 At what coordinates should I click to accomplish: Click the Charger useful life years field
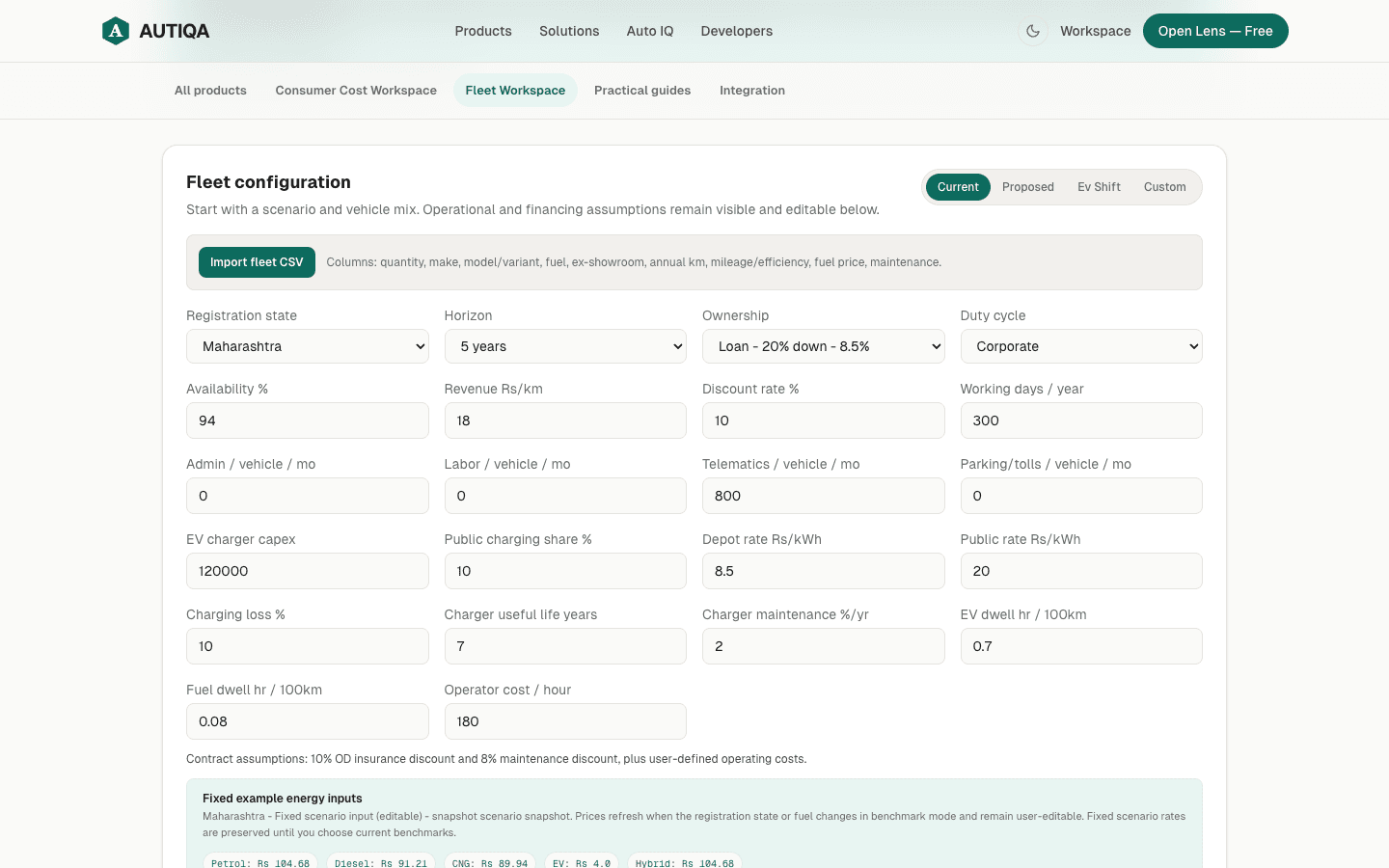[x=565, y=646]
